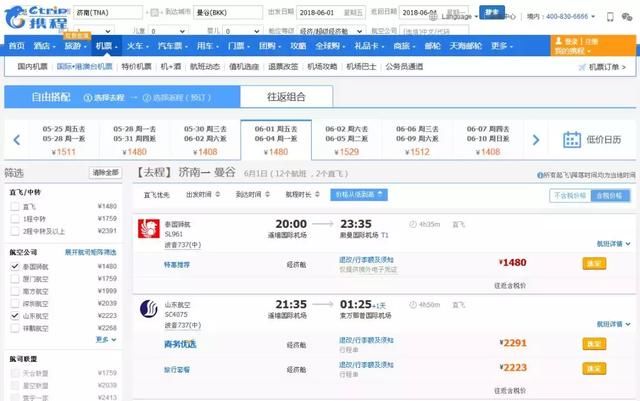Book the ¥2291 商务优选 fare
This screenshot has width=640, height=401.
pyautogui.click(x=594, y=344)
